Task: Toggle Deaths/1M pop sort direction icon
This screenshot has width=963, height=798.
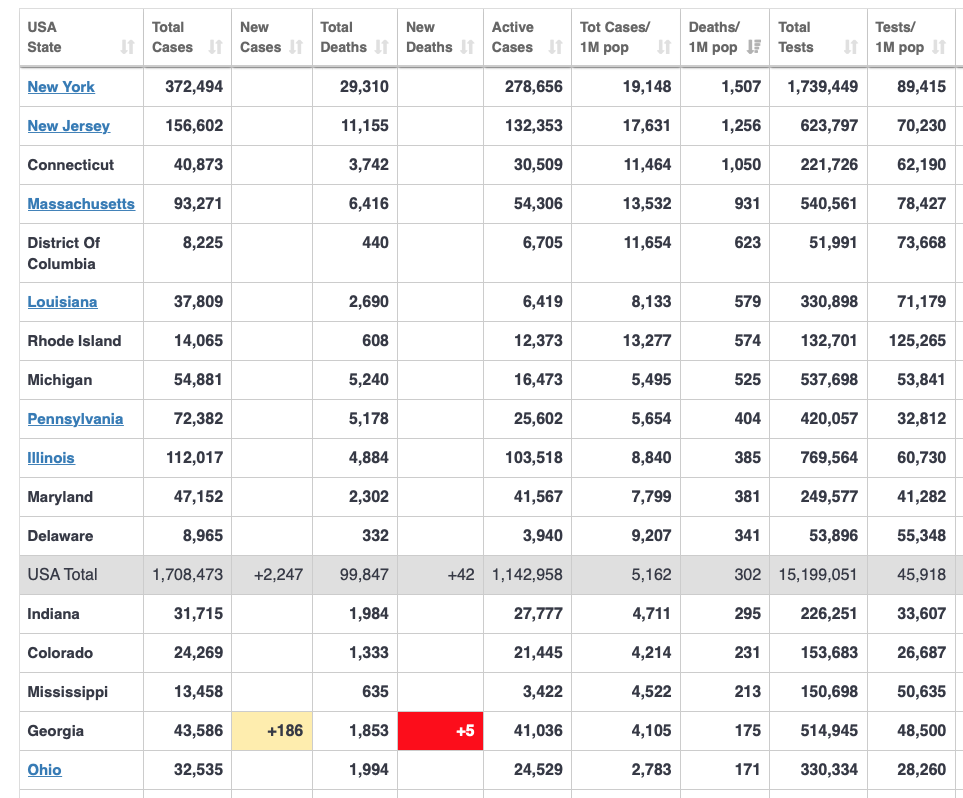Action: (x=754, y=47)
